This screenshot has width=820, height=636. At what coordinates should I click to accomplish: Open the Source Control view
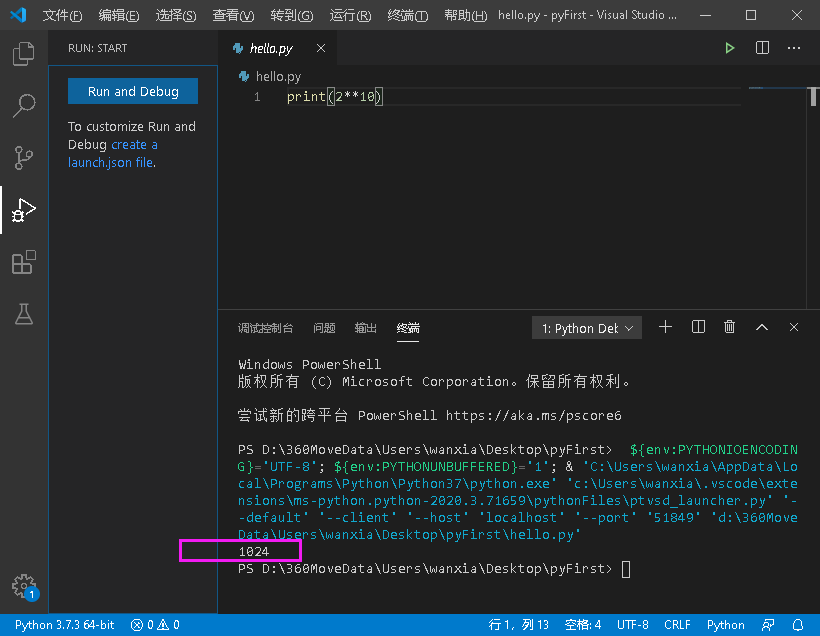22,158
